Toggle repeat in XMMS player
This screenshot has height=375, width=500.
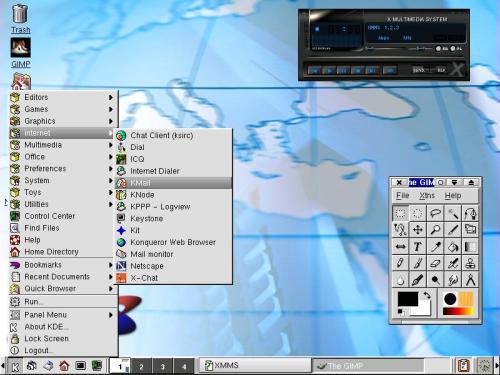coord(441,70)
